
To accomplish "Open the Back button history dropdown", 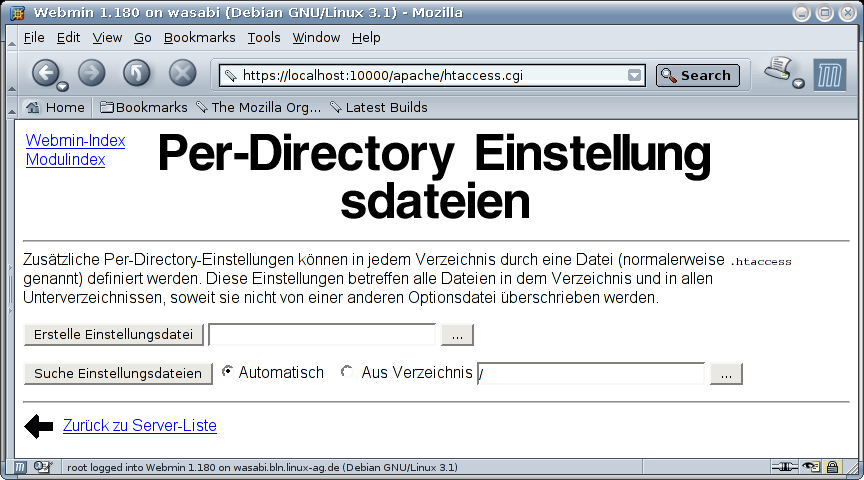I will coord(62,86).
